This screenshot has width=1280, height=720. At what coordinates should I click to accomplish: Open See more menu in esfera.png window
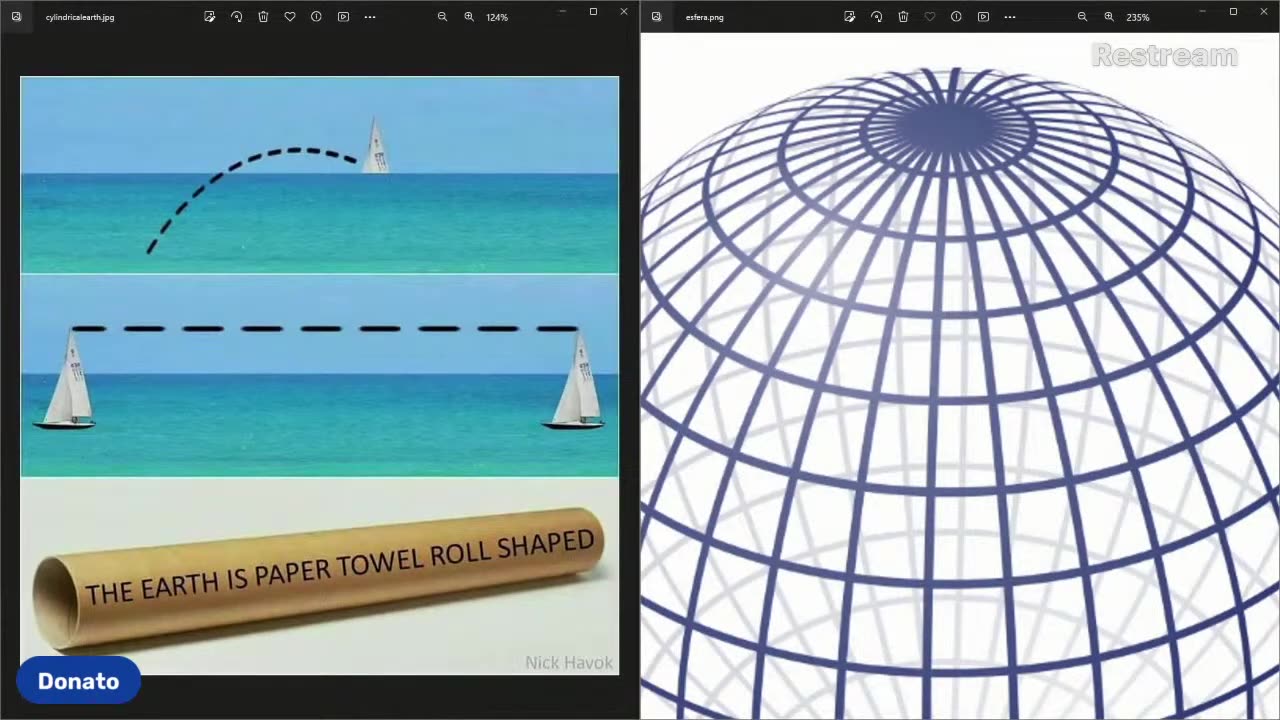click(x=1010, y=17)
